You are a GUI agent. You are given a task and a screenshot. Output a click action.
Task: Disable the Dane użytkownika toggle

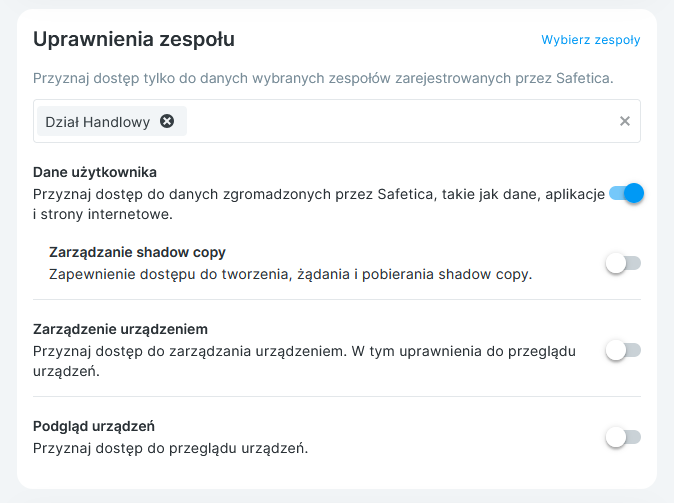click(626, 193)
